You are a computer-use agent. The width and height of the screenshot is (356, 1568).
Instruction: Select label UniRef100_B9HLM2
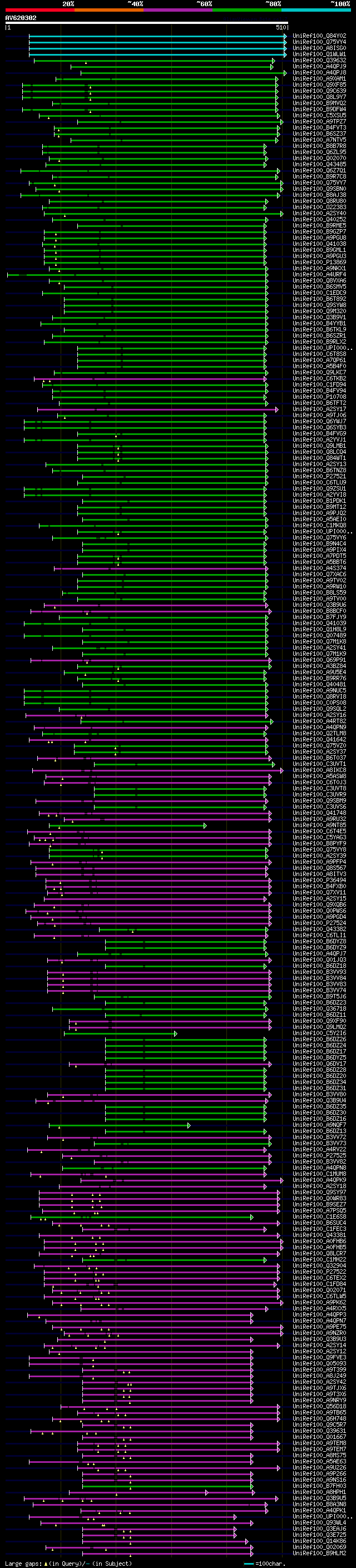click(x=319, y=1553)
